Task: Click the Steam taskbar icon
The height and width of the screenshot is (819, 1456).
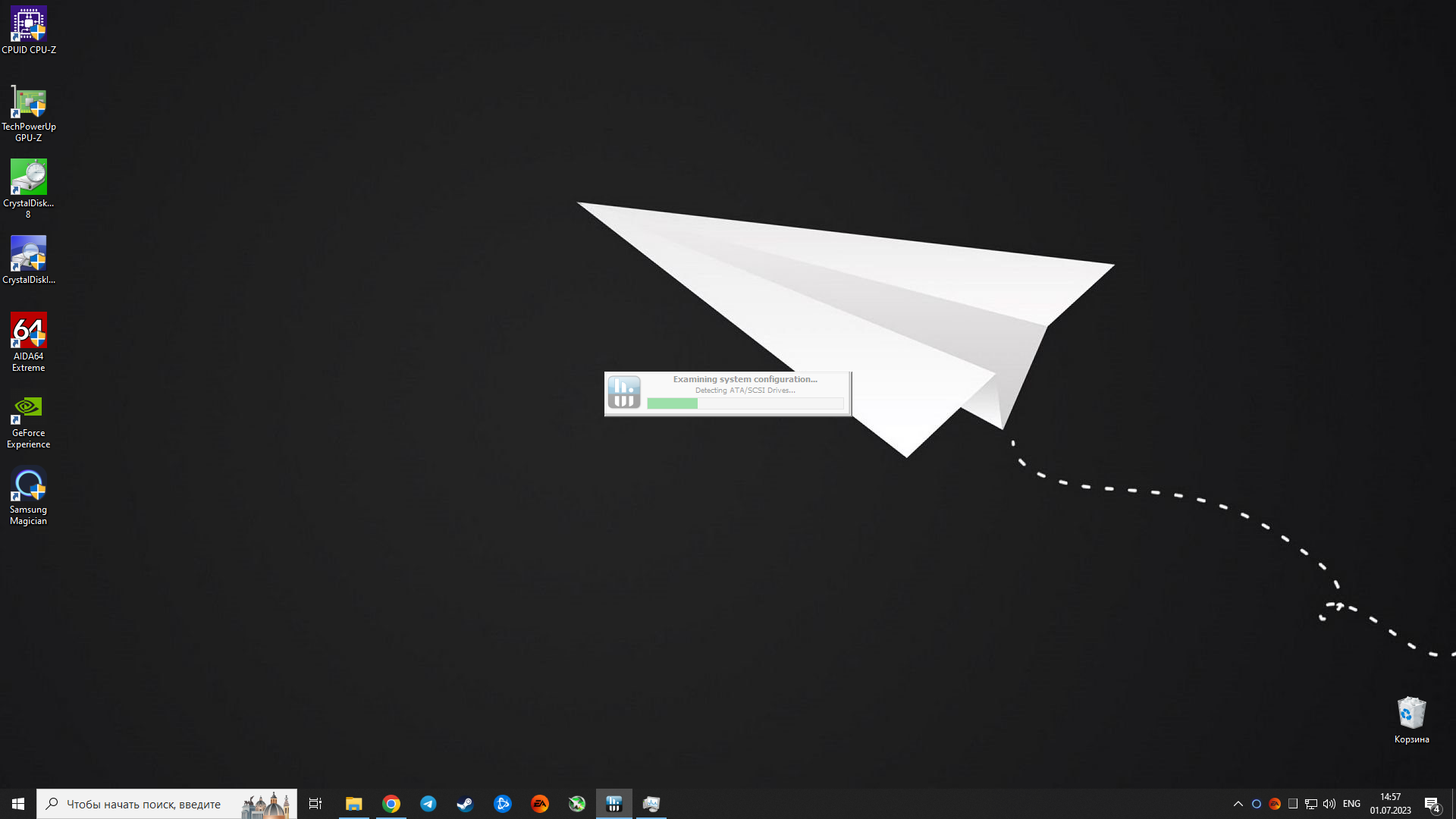Action: pos(465,804)
